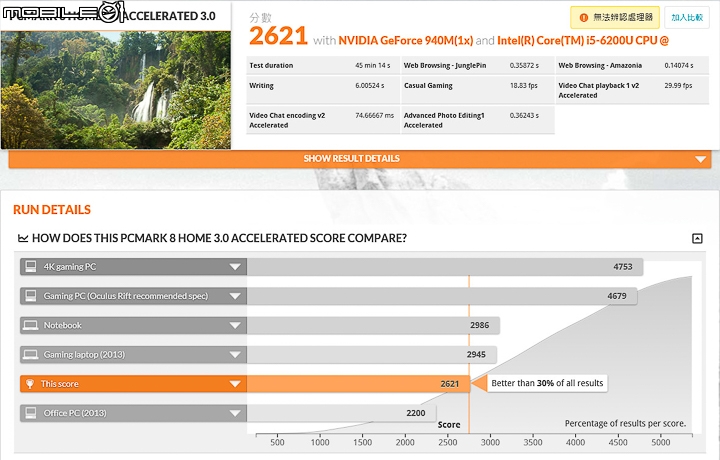Expand Gaming PC (Oculus Rift recommended spec) row
The width and height of the screenshot is (720, 460).
pyautogui.click(x=235, y=296)
